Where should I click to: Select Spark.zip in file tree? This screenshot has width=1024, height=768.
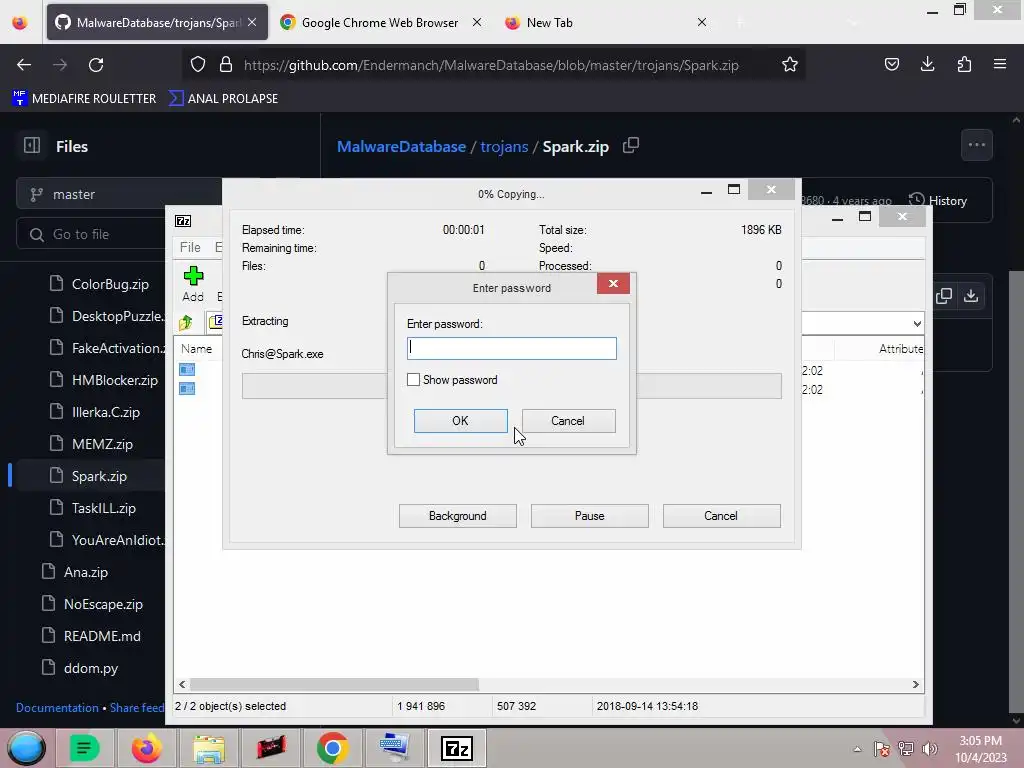[99, 476]
